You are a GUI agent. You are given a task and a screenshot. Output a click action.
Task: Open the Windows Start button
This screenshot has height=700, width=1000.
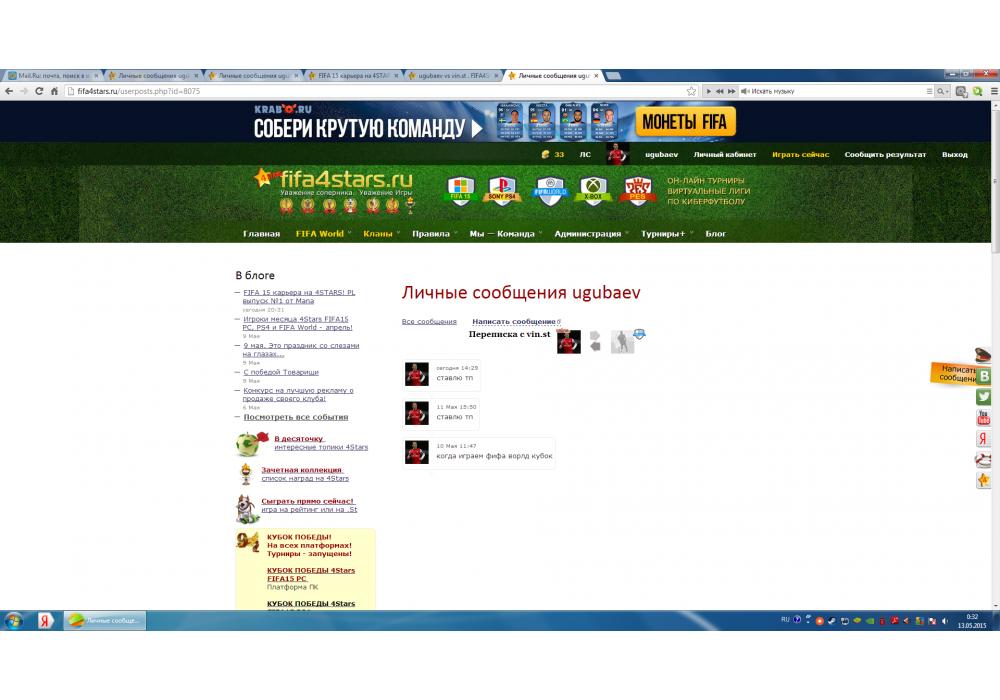(14, 621)
